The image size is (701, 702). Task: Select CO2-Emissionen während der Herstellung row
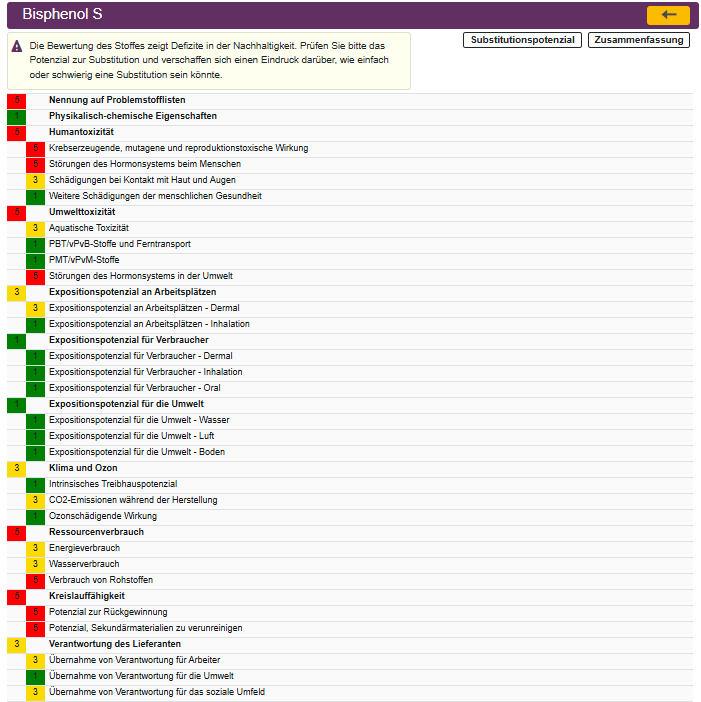(133, 500)
